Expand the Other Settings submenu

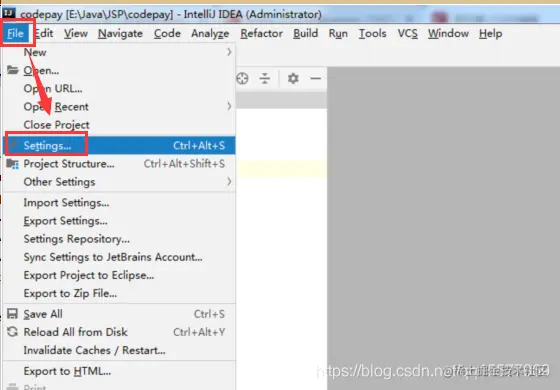(x=119, y=182)
